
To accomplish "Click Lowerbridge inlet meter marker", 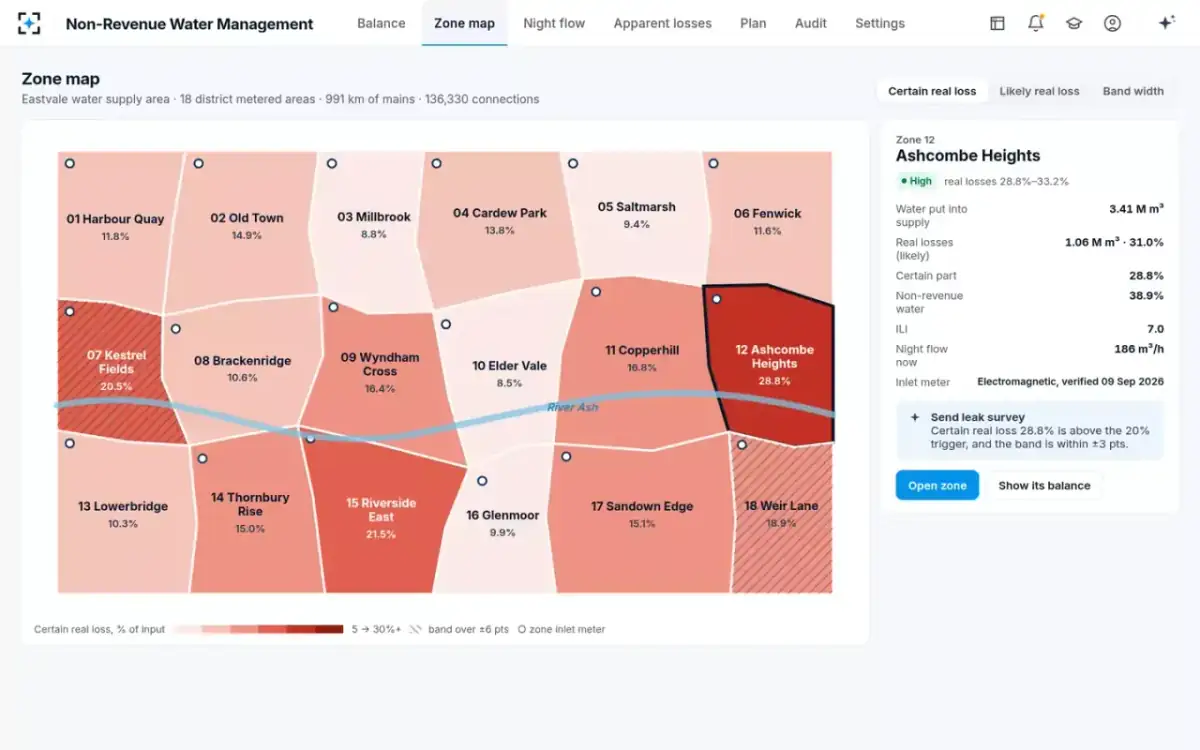I will tap(70, 443).
